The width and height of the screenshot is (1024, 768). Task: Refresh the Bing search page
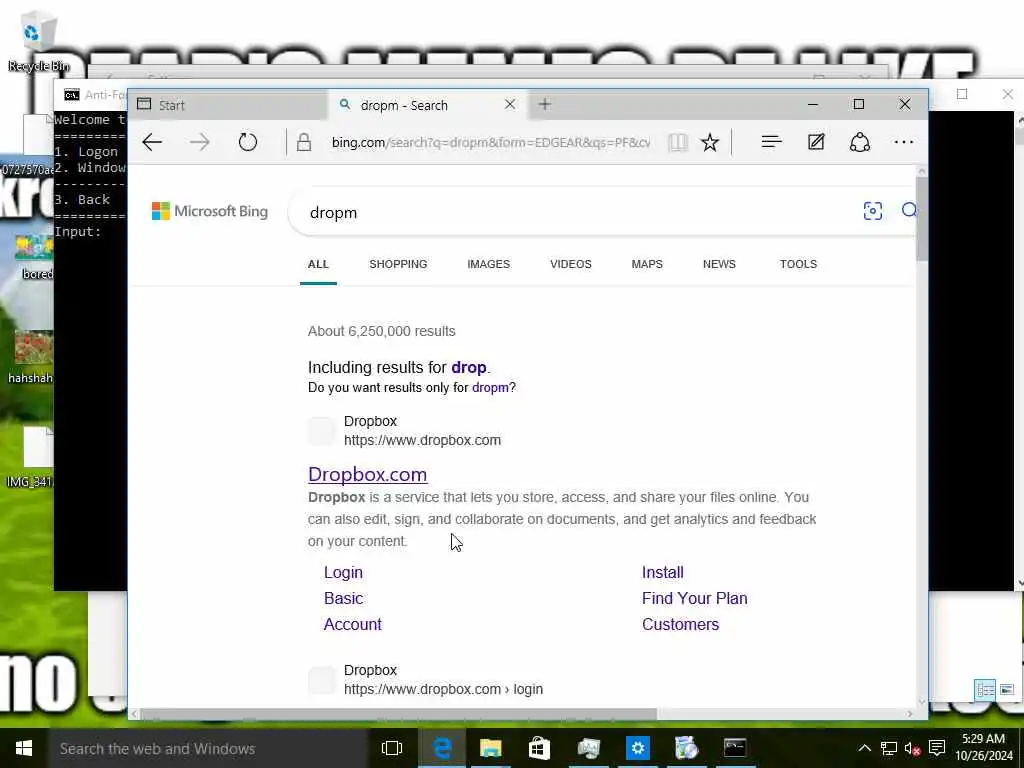(248, 142)
